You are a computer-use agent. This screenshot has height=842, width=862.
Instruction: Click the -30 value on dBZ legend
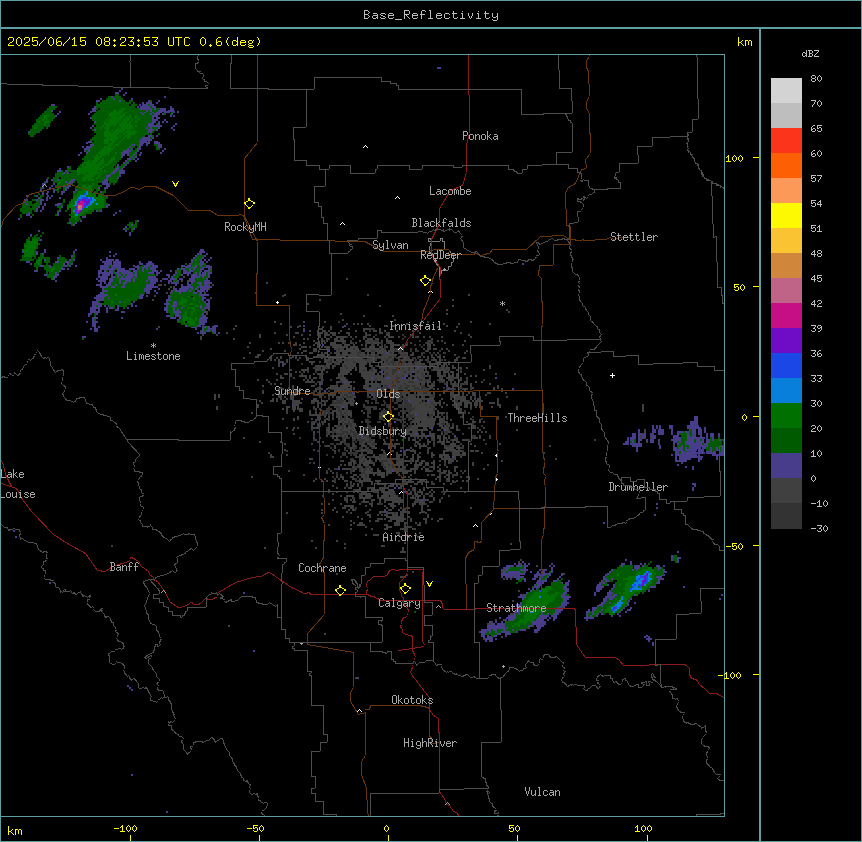(x=819, y=528)
